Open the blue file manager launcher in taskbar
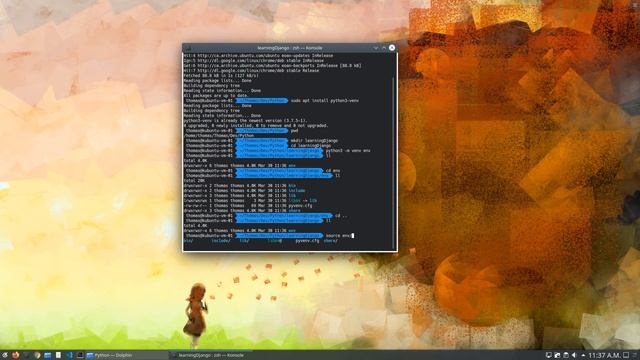The height and width of the screenshot is (360, 640). click(x=48, y=356)
